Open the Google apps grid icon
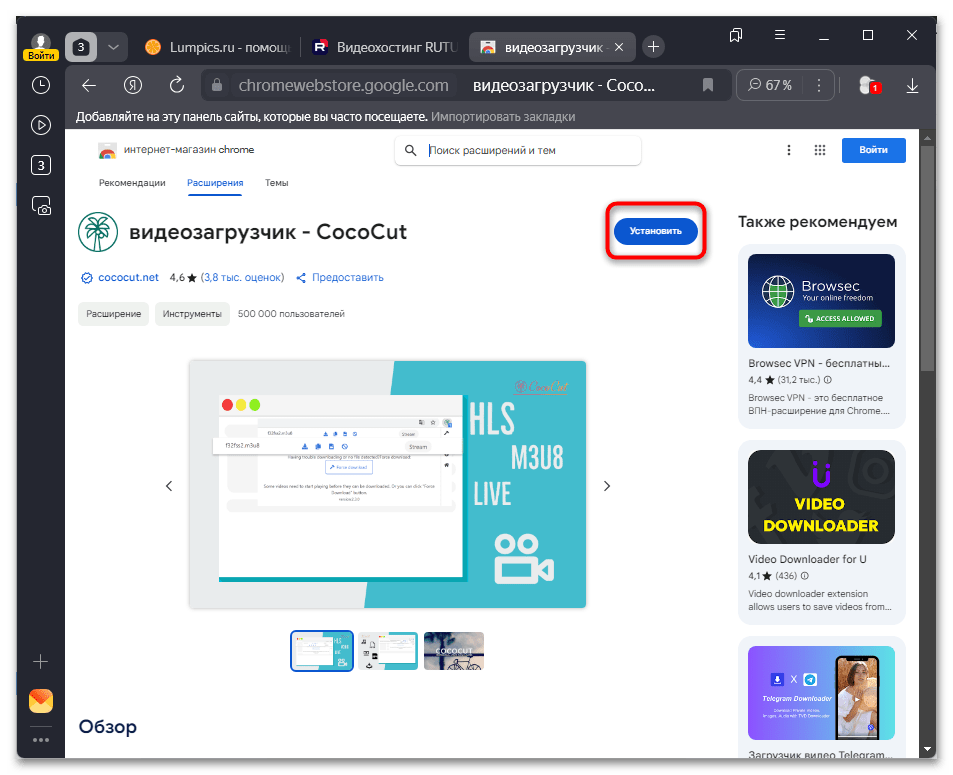This screenshot has width=953, height=775. 820,150
